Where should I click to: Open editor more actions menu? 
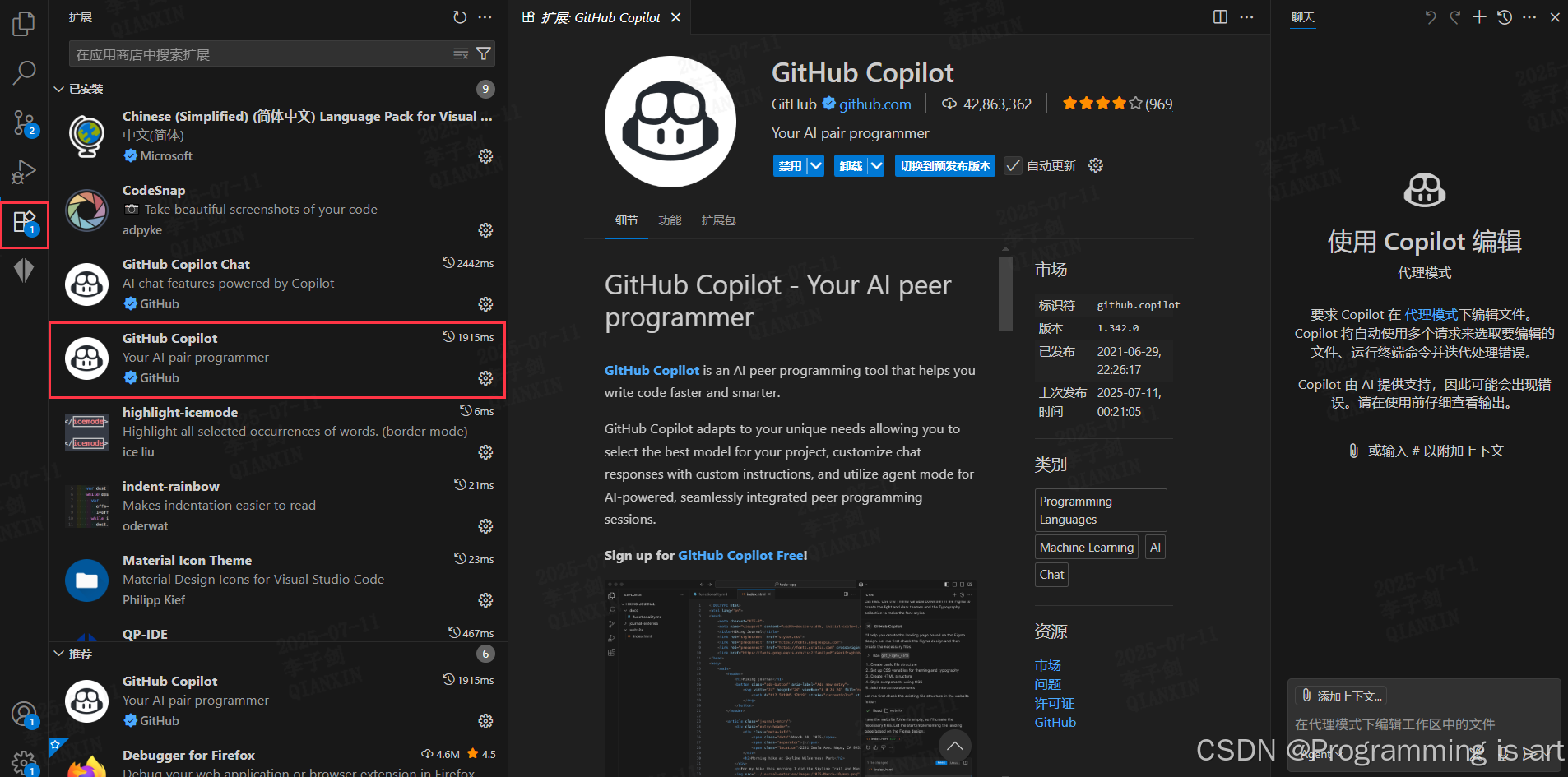tap(1247, 17)
